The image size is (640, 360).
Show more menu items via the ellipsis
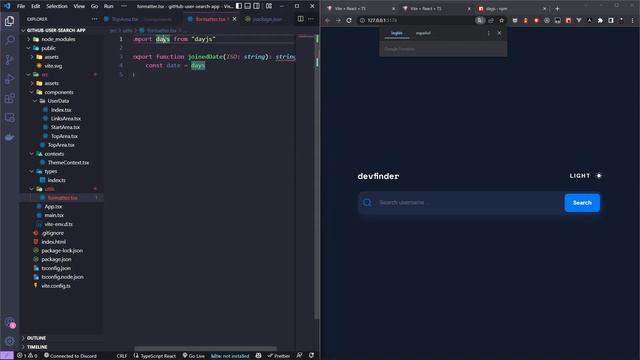pyautogui.click(x=124, y=6)
